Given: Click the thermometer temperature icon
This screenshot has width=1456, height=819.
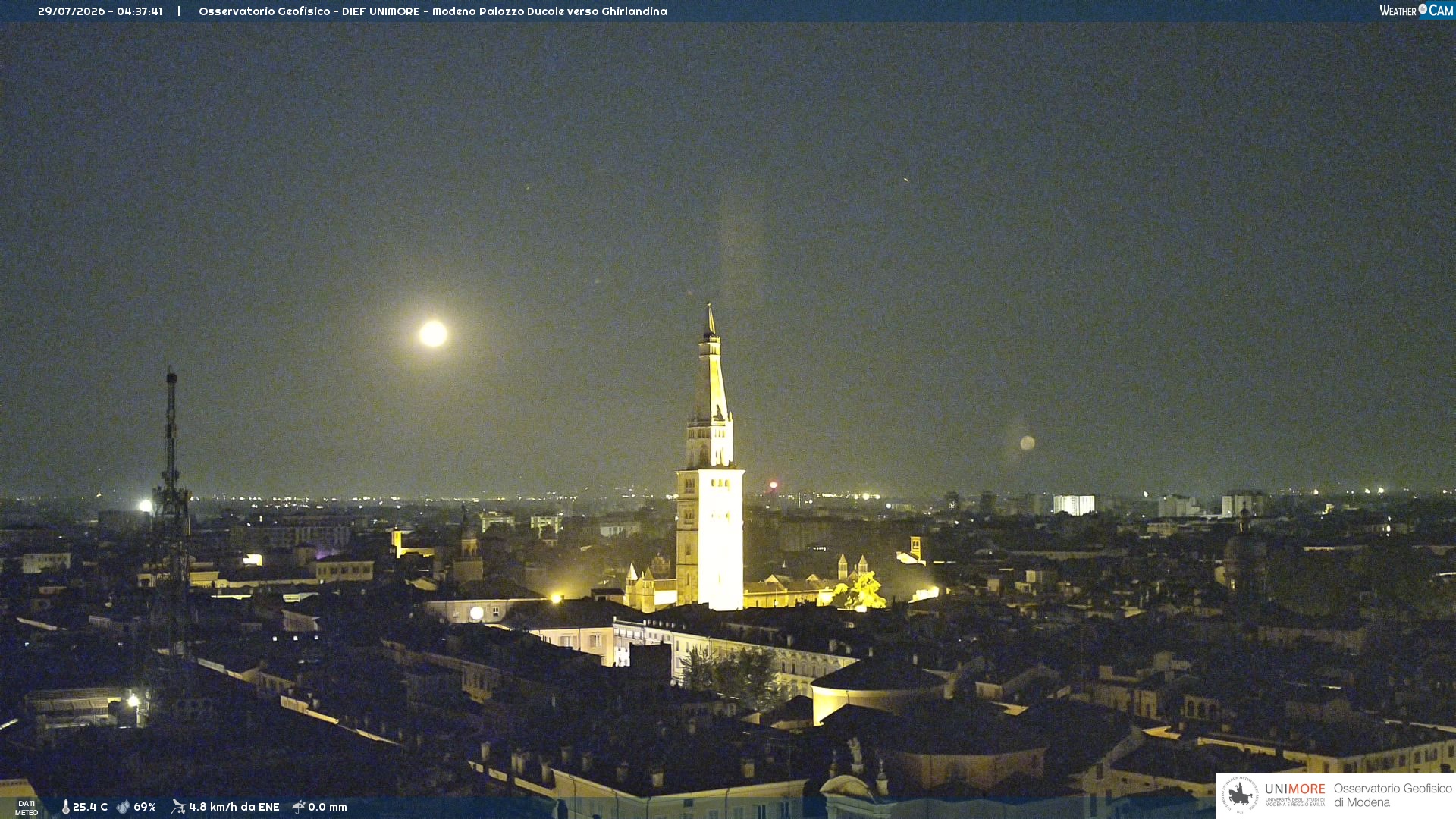Looking at the screenshot, I should (65, 807).
